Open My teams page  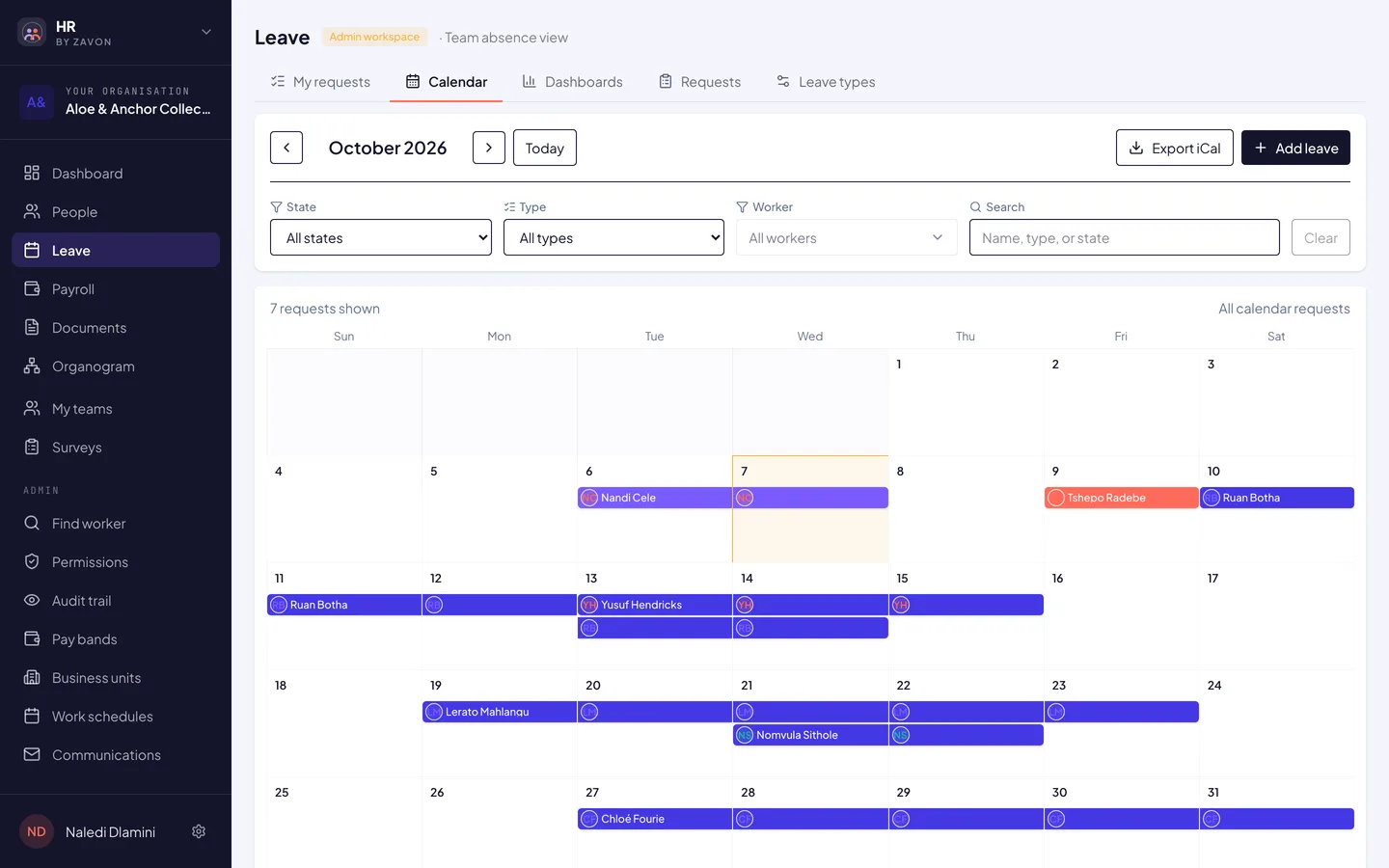pos(116,409)
